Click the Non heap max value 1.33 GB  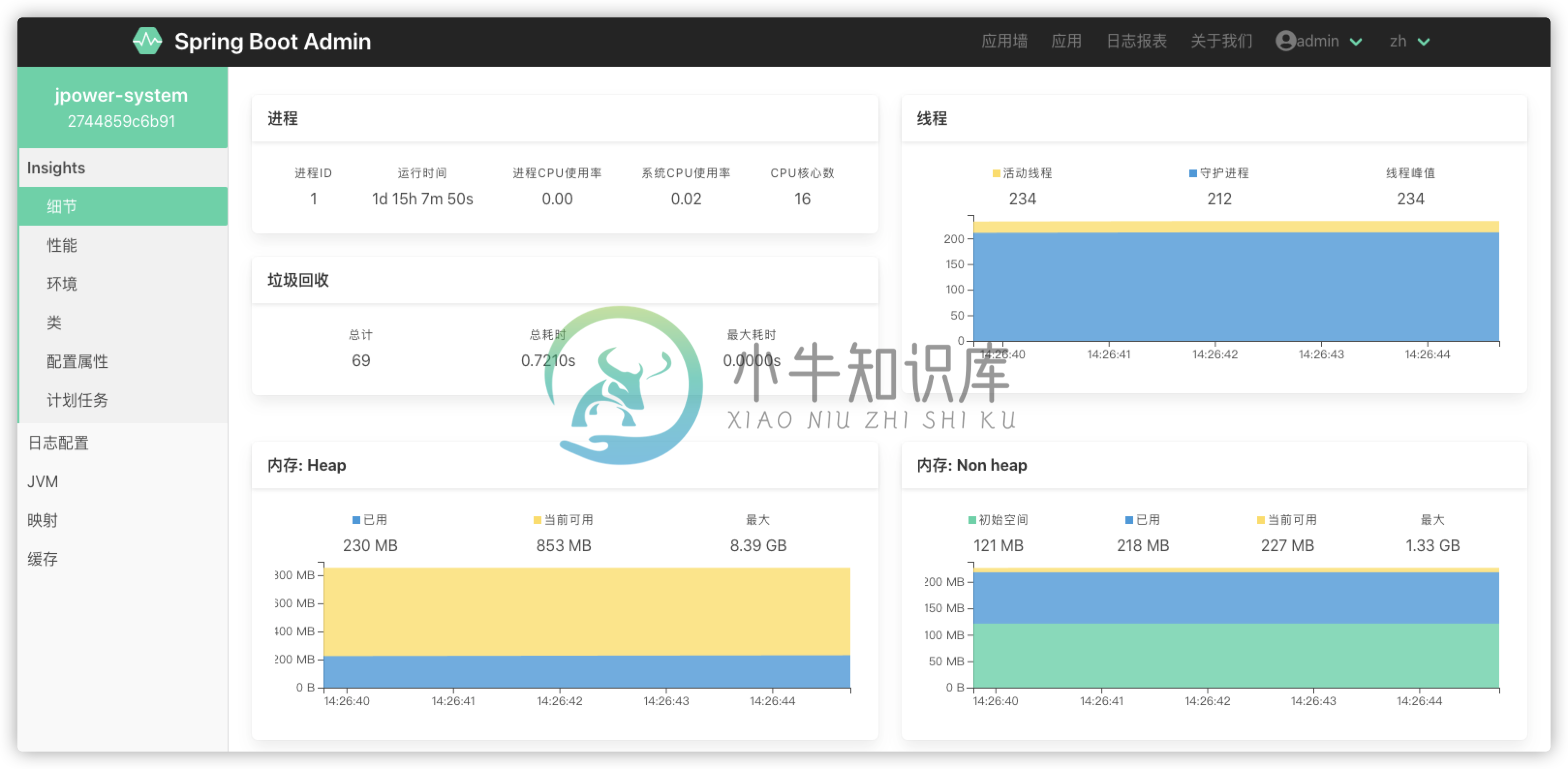click(1432, 546)
